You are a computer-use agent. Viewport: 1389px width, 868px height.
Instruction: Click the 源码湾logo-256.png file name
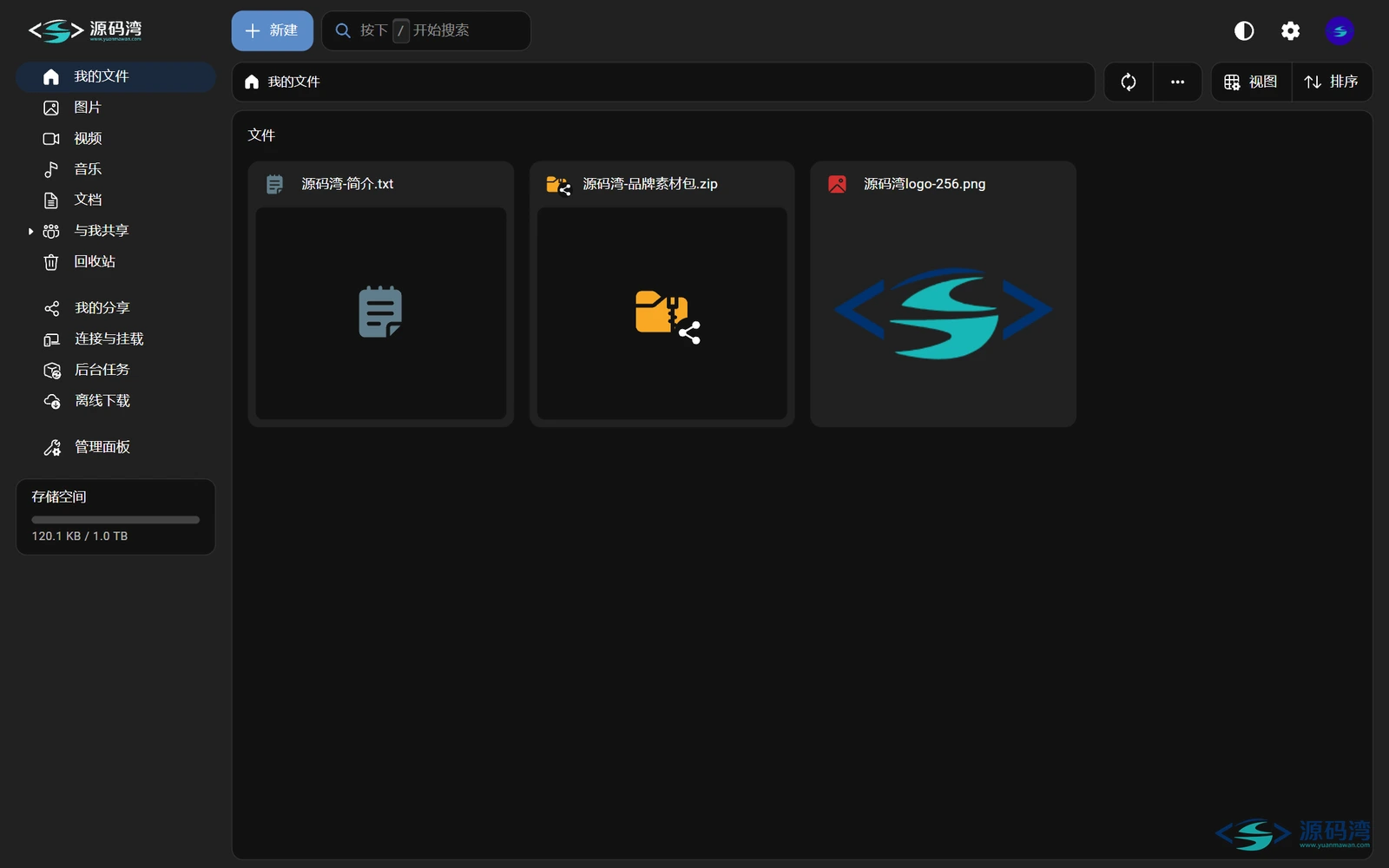(x=925, y=184)
